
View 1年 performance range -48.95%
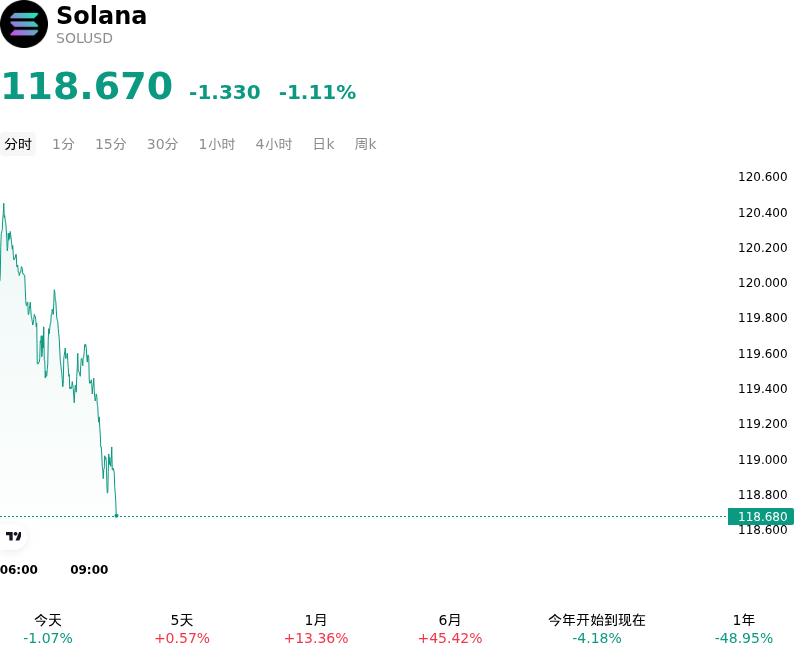[743, 629]
